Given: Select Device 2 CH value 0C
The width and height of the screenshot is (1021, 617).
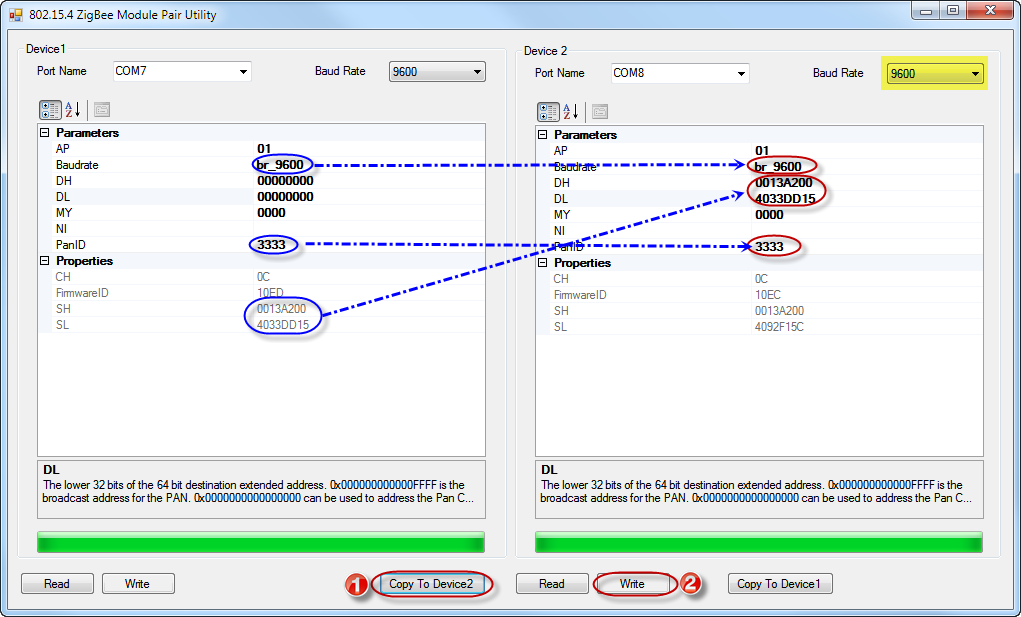Looking at the screenshot, I should 761,279.
